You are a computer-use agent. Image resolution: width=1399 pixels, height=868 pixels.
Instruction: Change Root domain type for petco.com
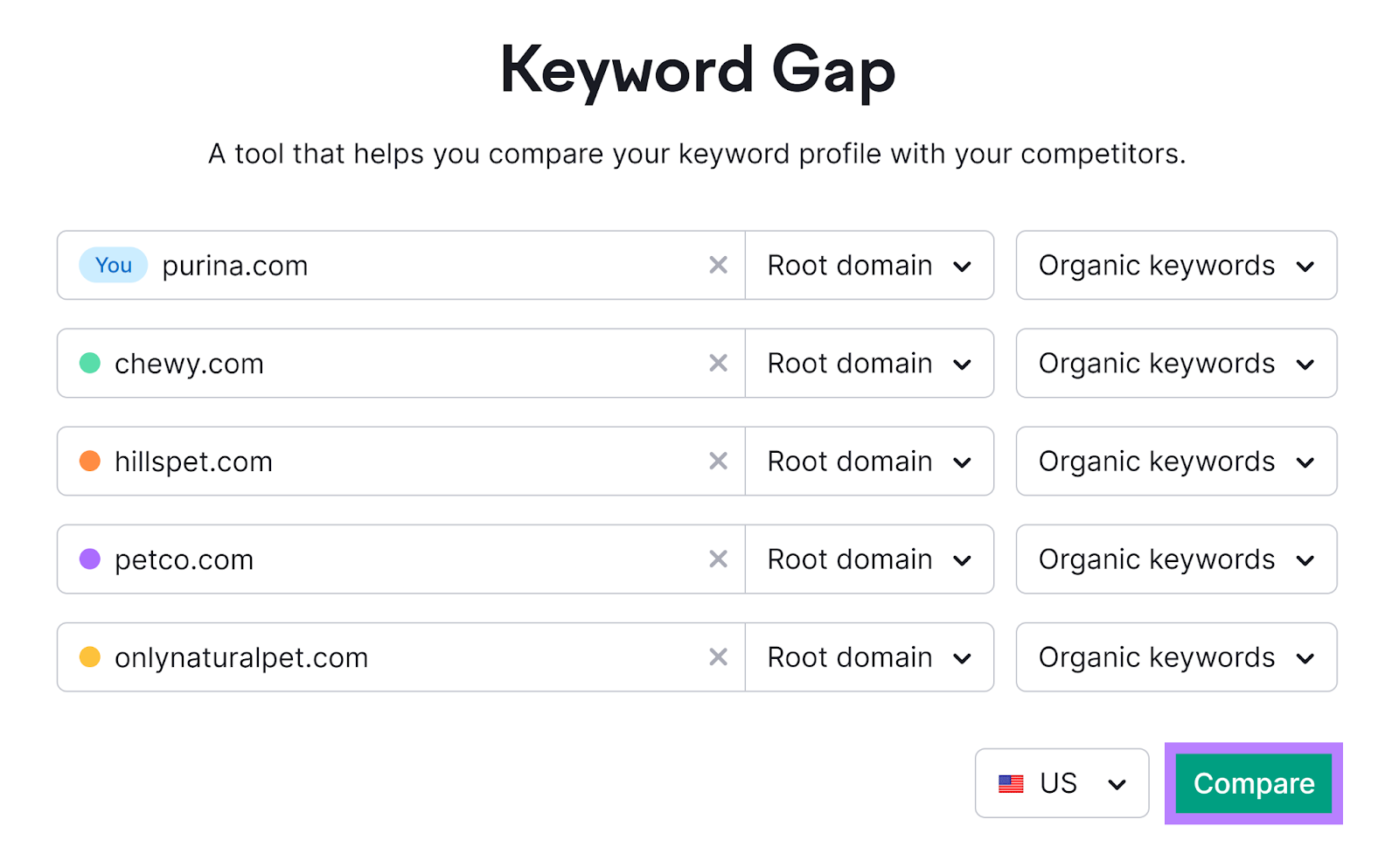(x=868, y=559)
